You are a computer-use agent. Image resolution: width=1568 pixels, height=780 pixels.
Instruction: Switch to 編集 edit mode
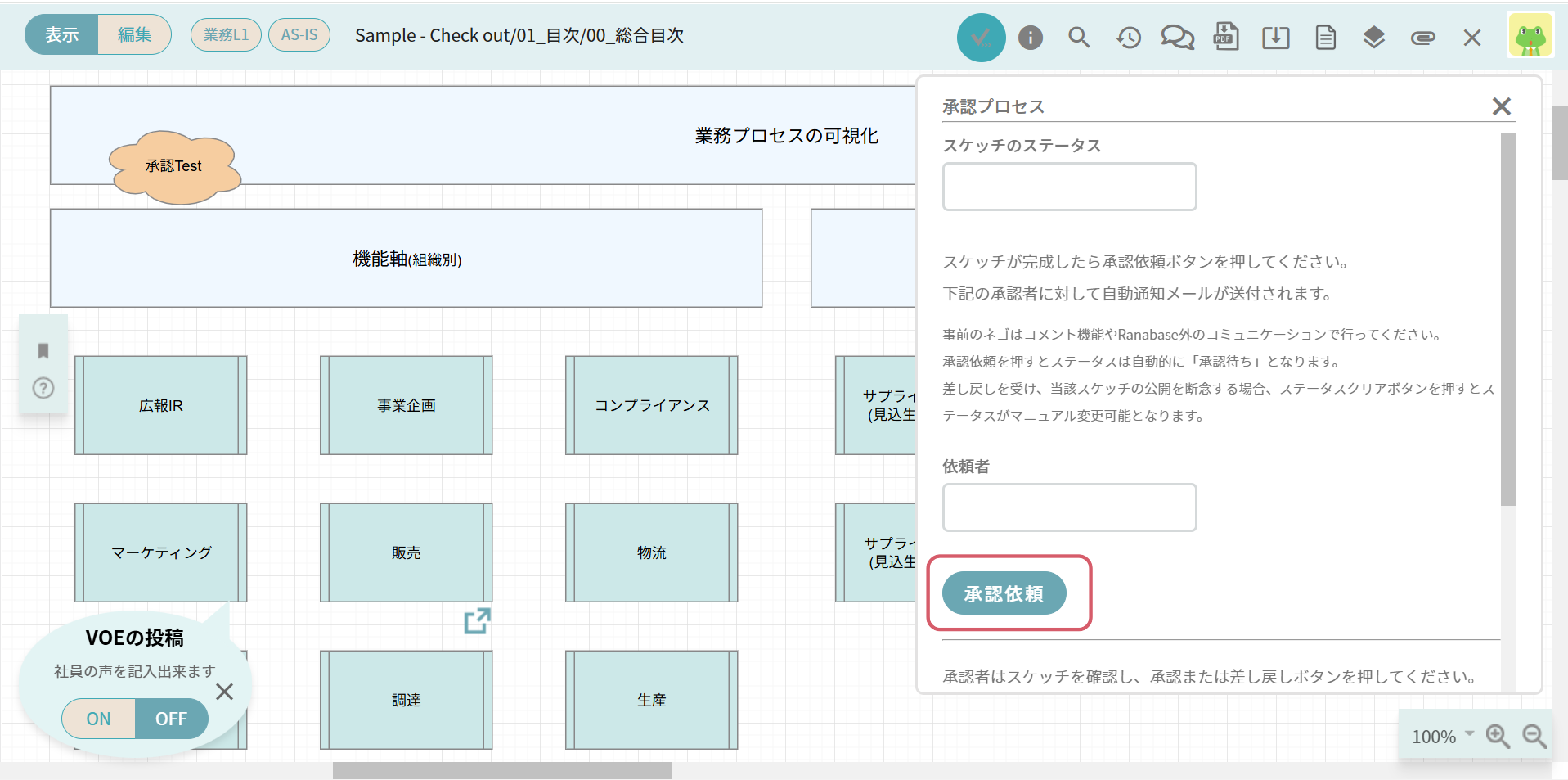134,34
